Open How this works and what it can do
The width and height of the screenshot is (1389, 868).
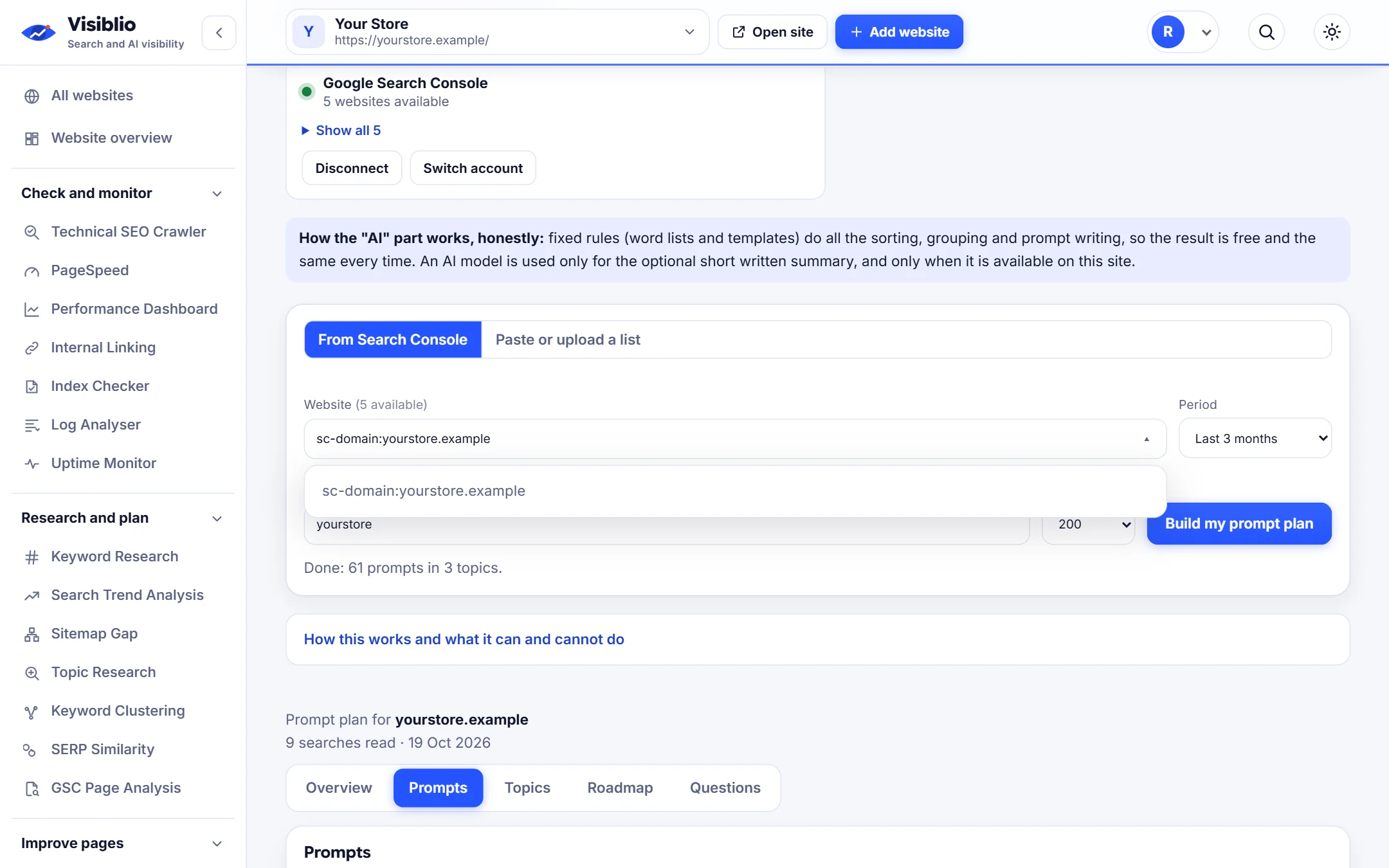click(x=464, y=640)
